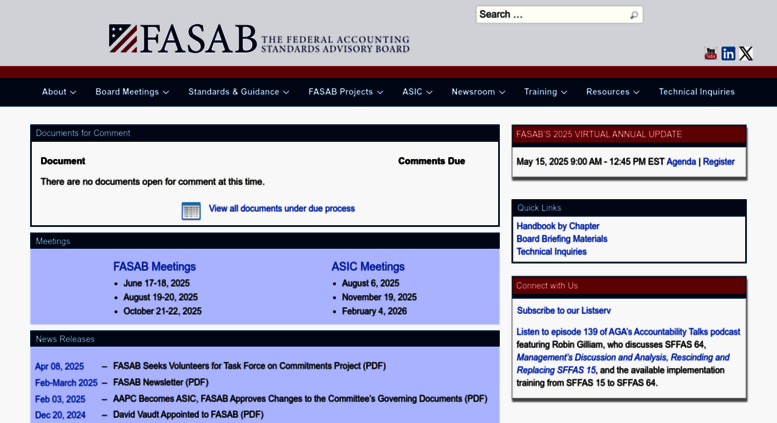The height and width of the screenshot is (423, 777).
Task: Open the About menu
Action: [x=59, y=92]
